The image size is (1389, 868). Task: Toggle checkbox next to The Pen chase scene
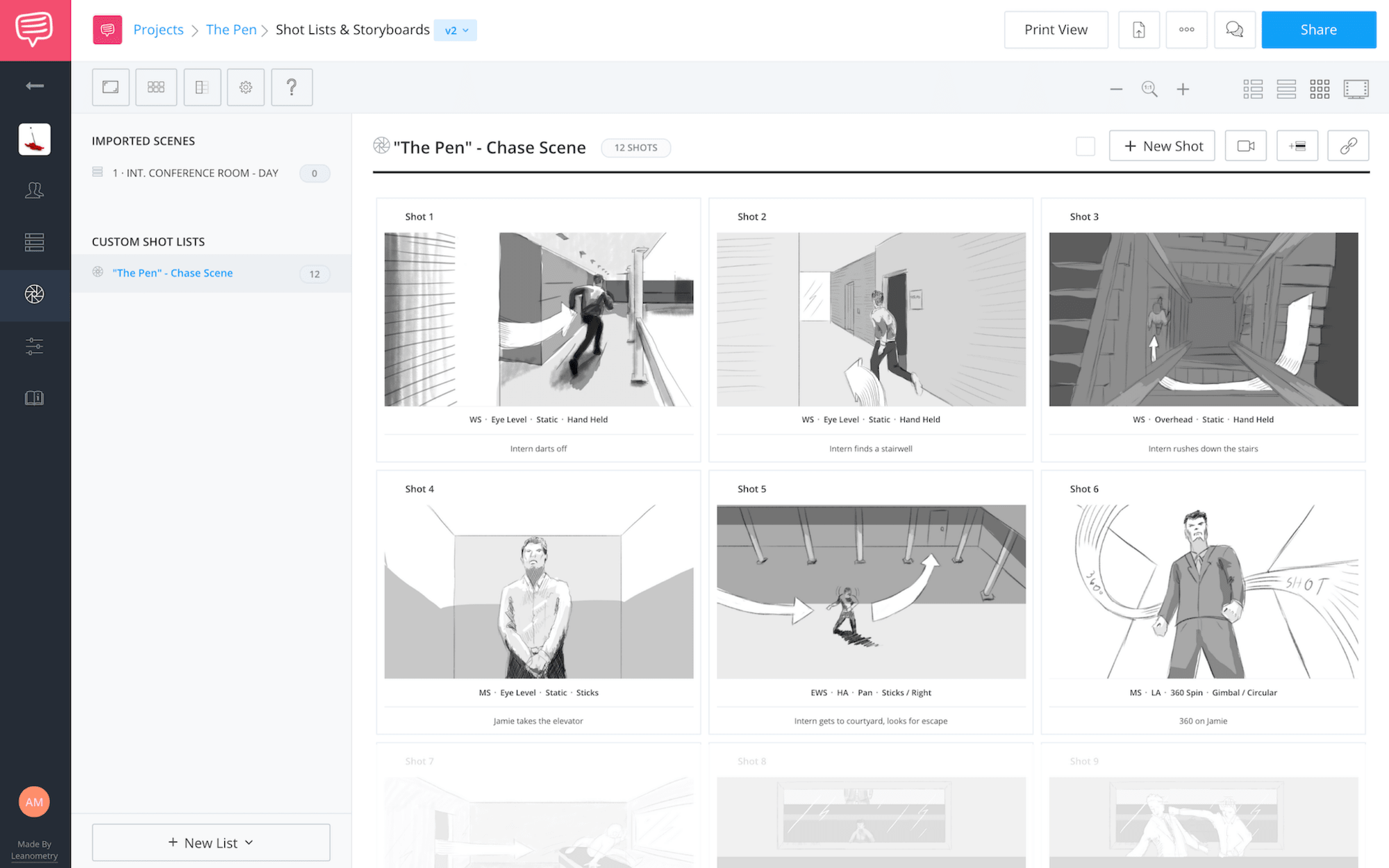pyautogui.click(x=1085, y=146)
